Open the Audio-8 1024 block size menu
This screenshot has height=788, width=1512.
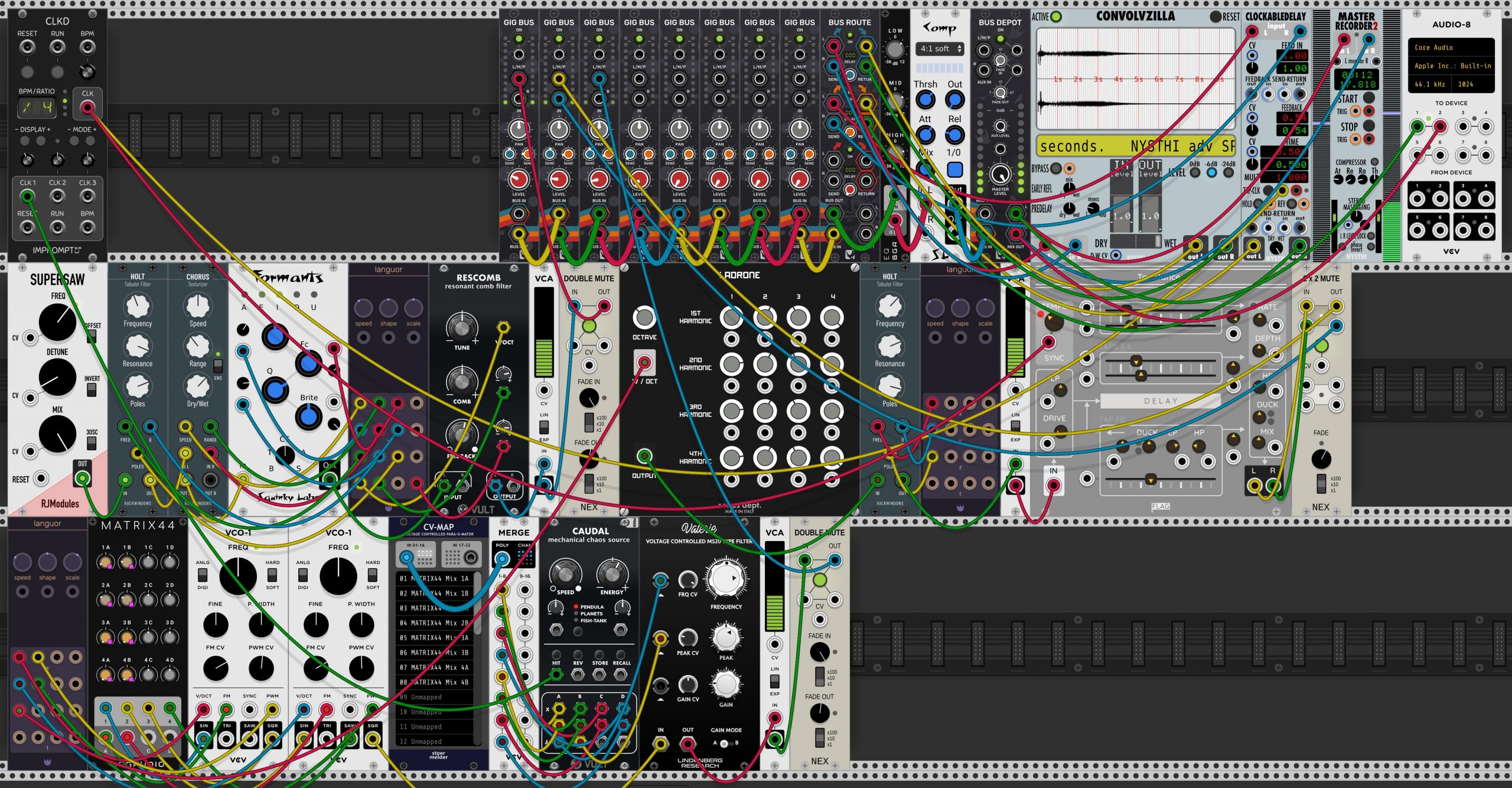1472,84
